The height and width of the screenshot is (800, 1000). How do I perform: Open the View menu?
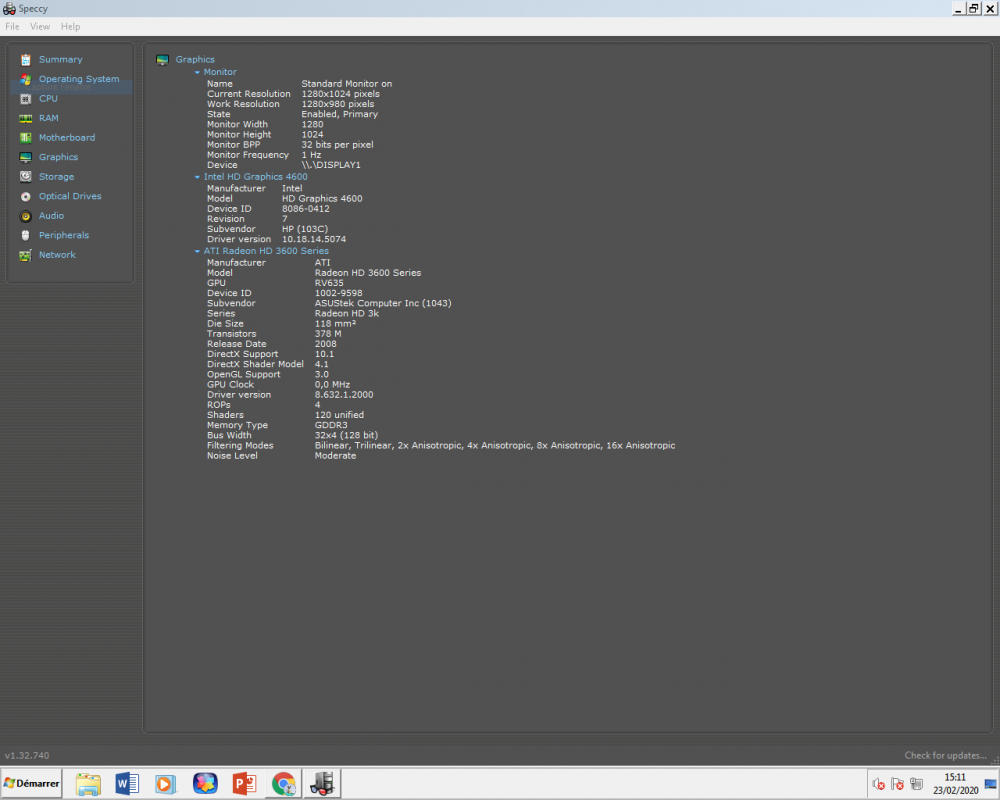point(40,26)
